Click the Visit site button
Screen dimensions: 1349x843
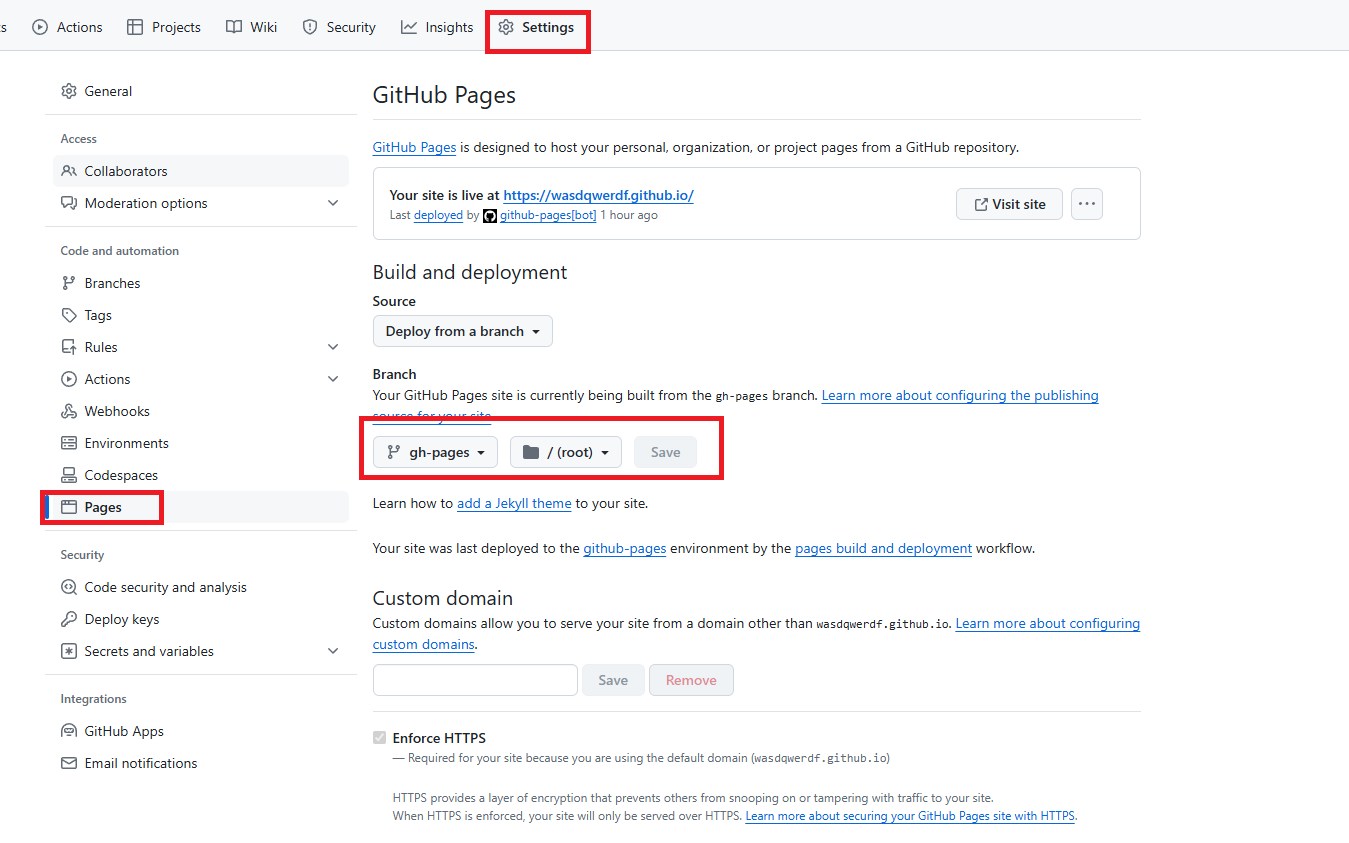(1008, 204)
